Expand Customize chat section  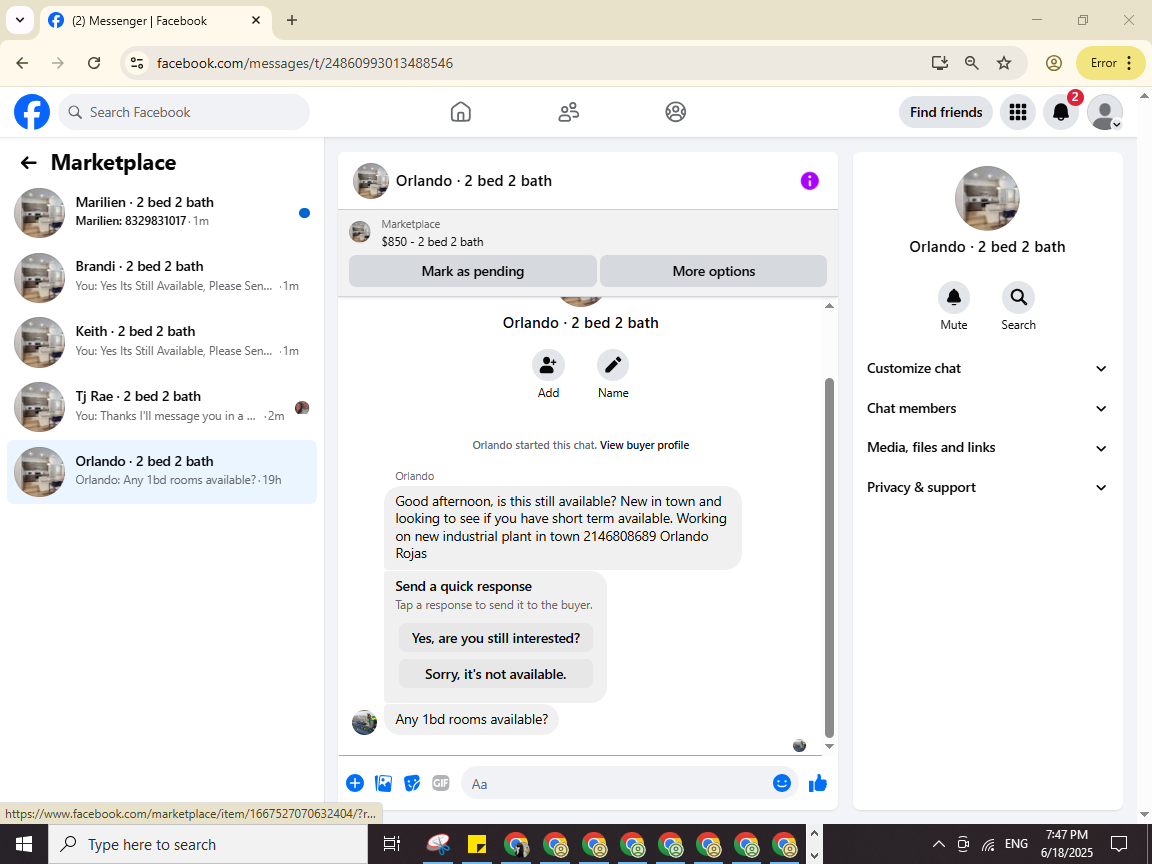click(x=987, y=369)
